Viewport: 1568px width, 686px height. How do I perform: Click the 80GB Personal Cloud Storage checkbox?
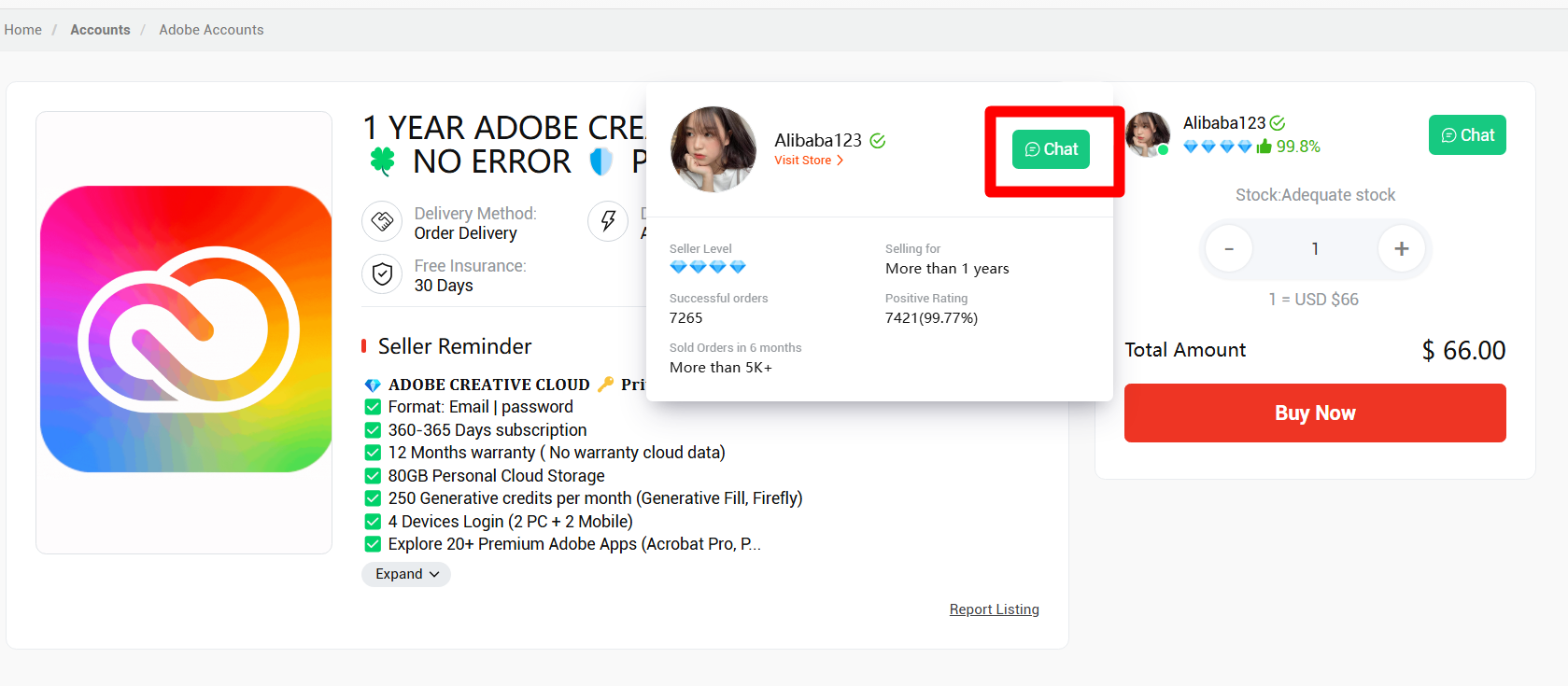[x=373, y=476]
